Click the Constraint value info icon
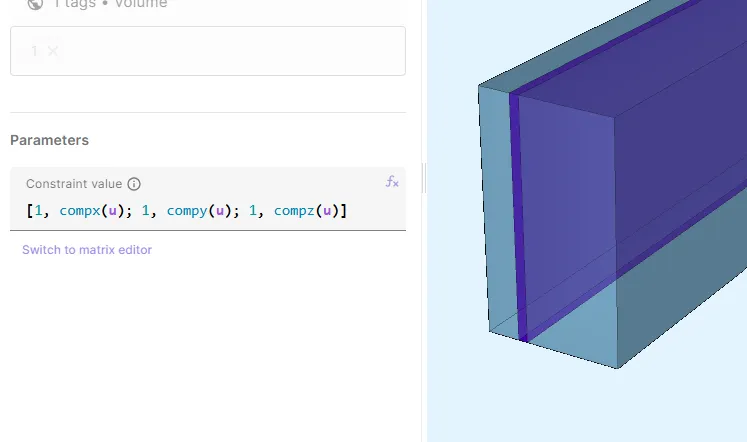 134,184
